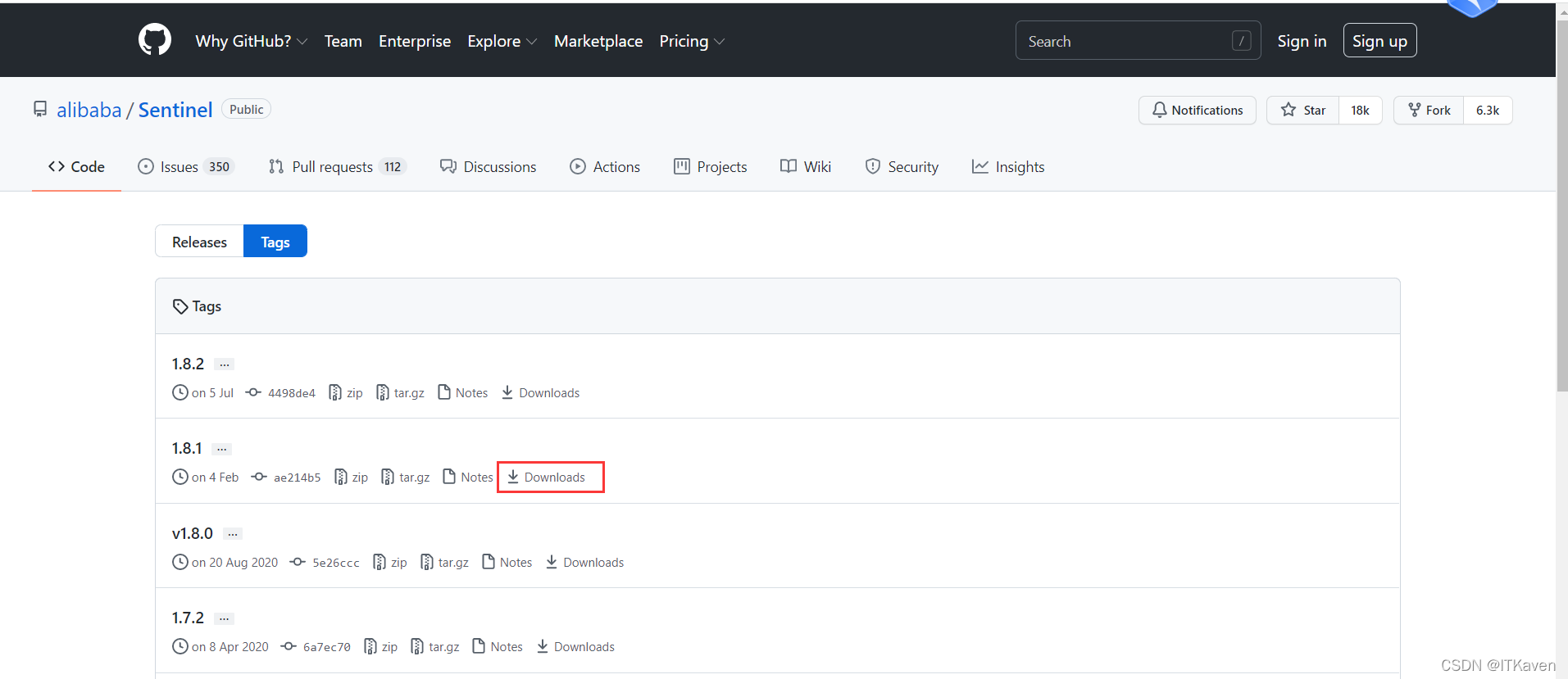Open commit 5e26ccc

coord(325,563)
